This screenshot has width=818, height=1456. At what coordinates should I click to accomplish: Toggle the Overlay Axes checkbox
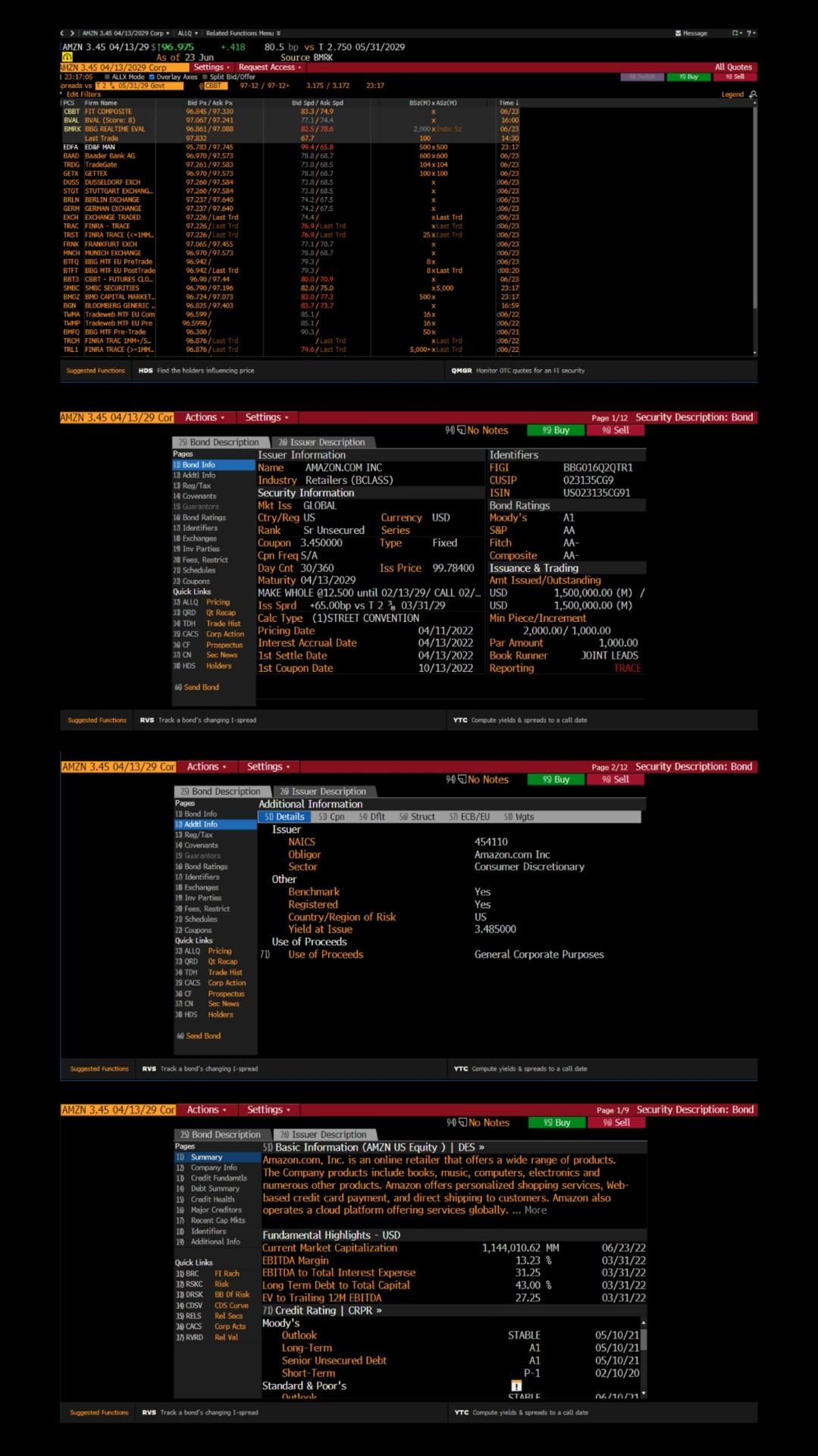coord(152,77)
